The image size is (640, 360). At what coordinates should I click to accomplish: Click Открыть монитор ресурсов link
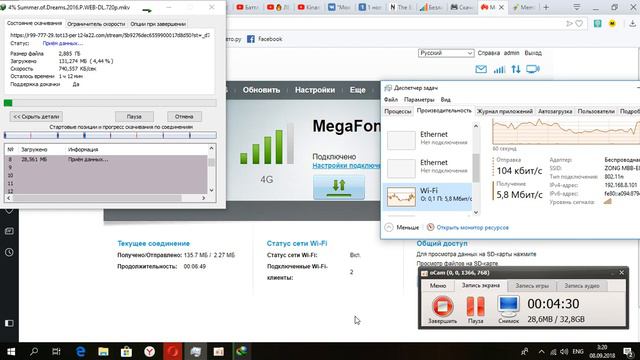(x=472, y=227)
